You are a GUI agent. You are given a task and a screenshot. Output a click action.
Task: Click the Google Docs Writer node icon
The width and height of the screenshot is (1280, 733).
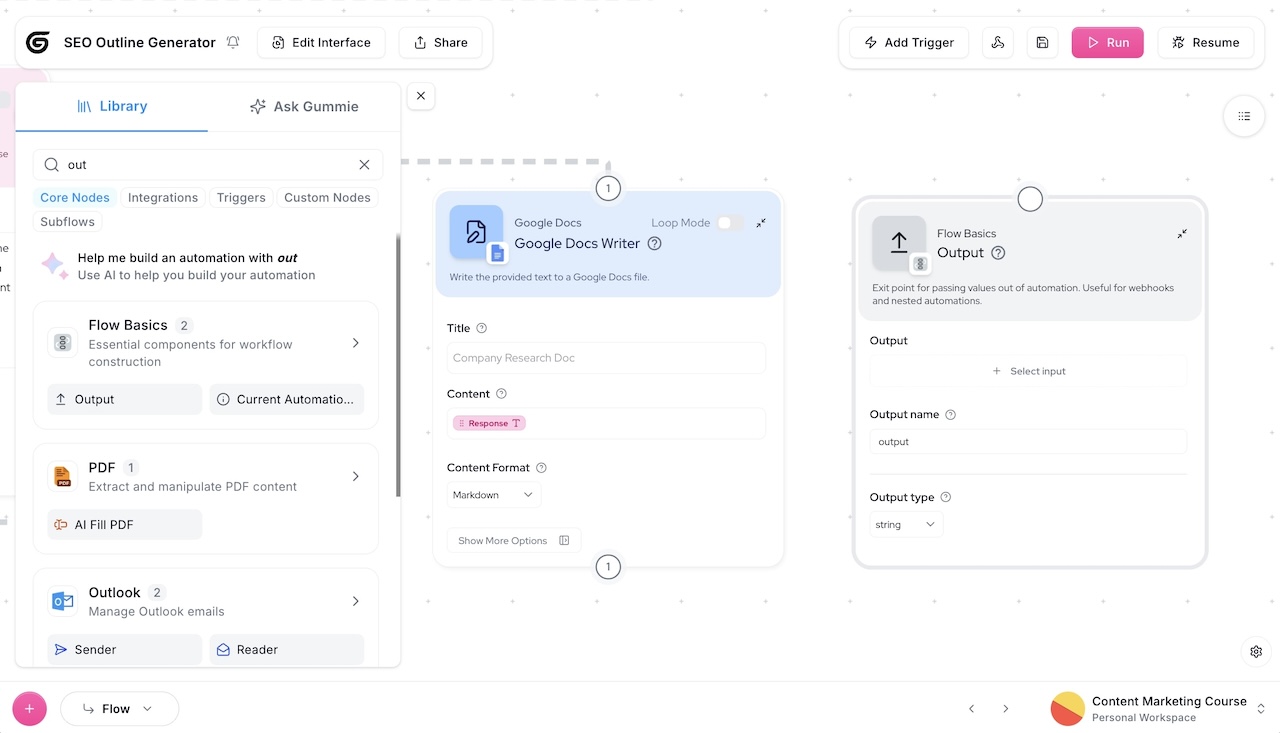[477, 232]
